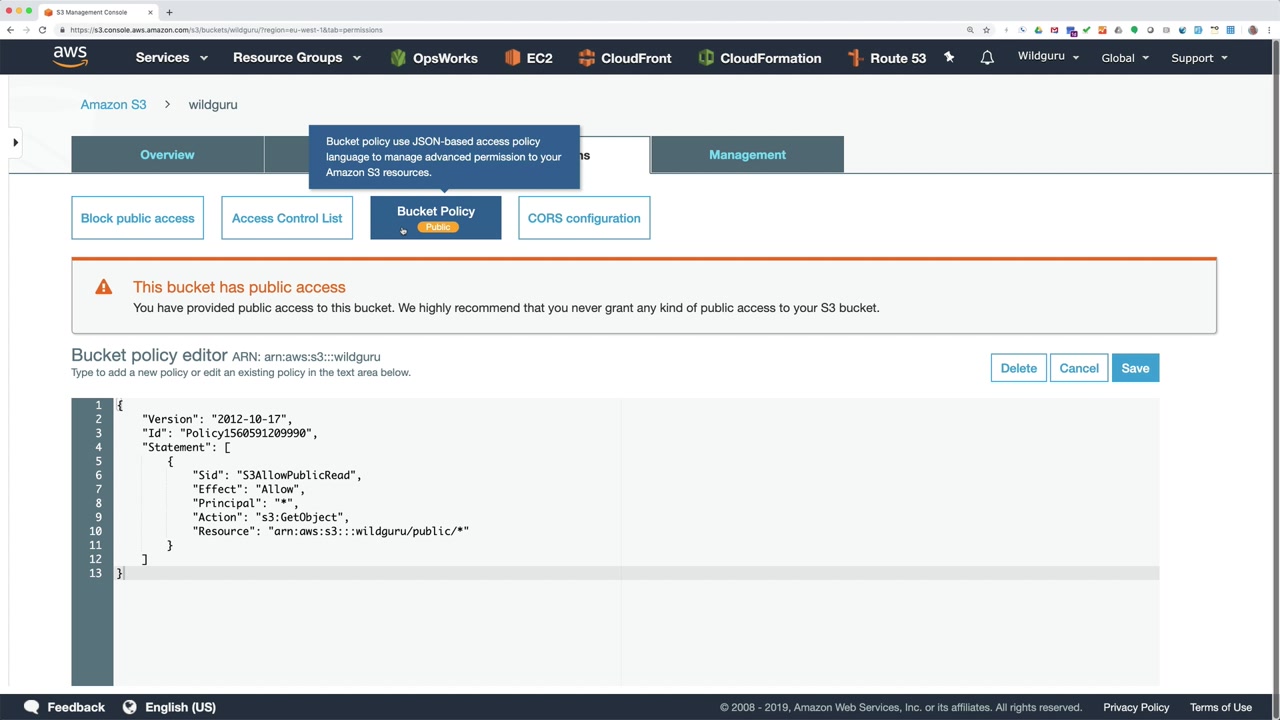The width and height of the screenshot is (1280, 720).
Task: Expand the left side navigation arrow
Action: pyautogui.click(x=15, y=143)
